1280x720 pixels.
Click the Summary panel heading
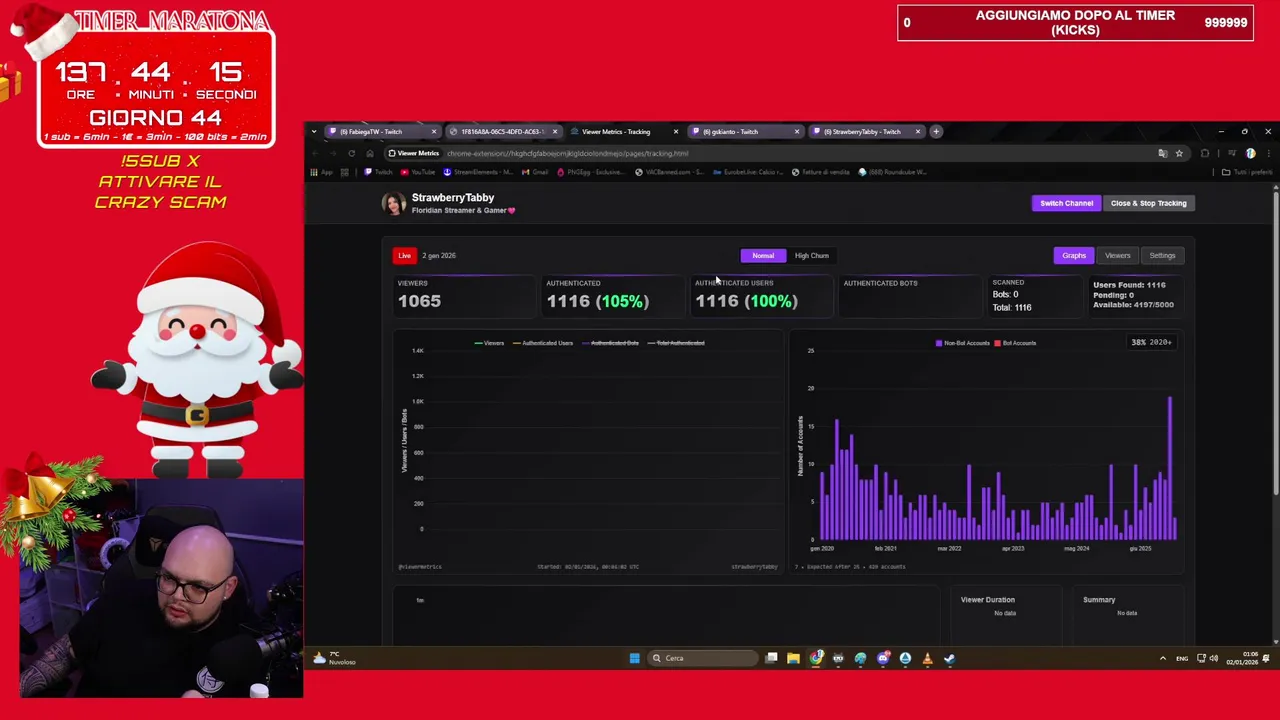point(1099,600)
